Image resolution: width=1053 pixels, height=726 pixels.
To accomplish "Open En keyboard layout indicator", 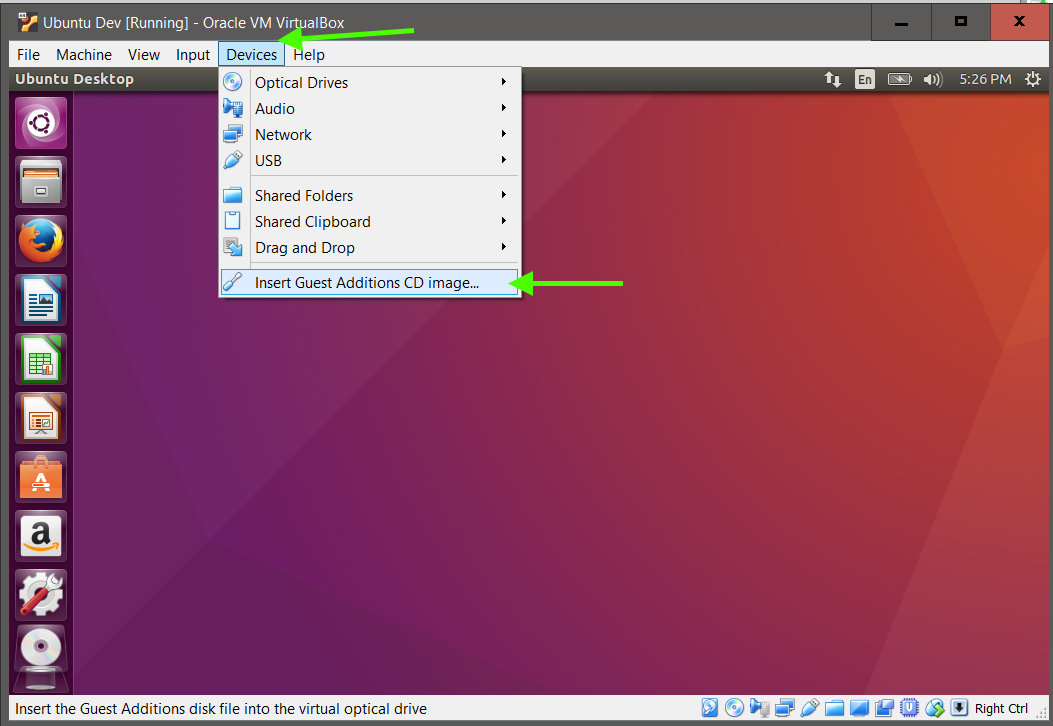I will click(x=865, y=79).
